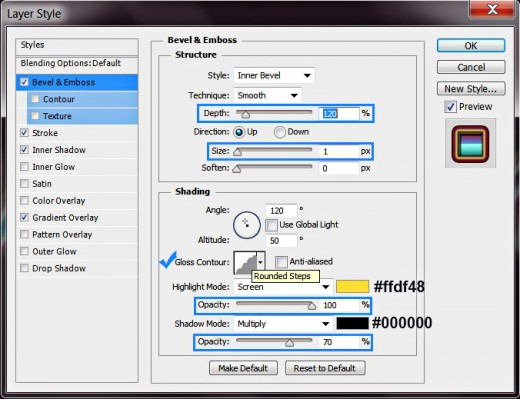Click the shadow Opacity slider handle
The height and width of the screenshot is (399, 520).
pos(289,343)
